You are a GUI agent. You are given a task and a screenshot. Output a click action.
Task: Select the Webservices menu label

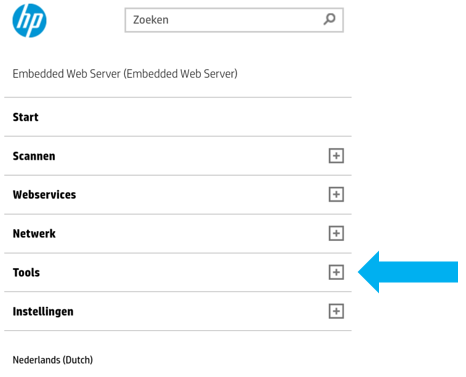coord(44,195)
